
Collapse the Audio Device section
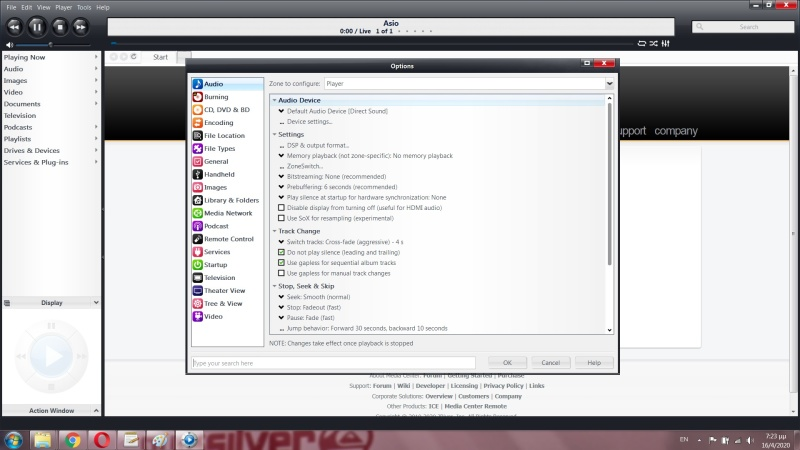pos(274,101)
